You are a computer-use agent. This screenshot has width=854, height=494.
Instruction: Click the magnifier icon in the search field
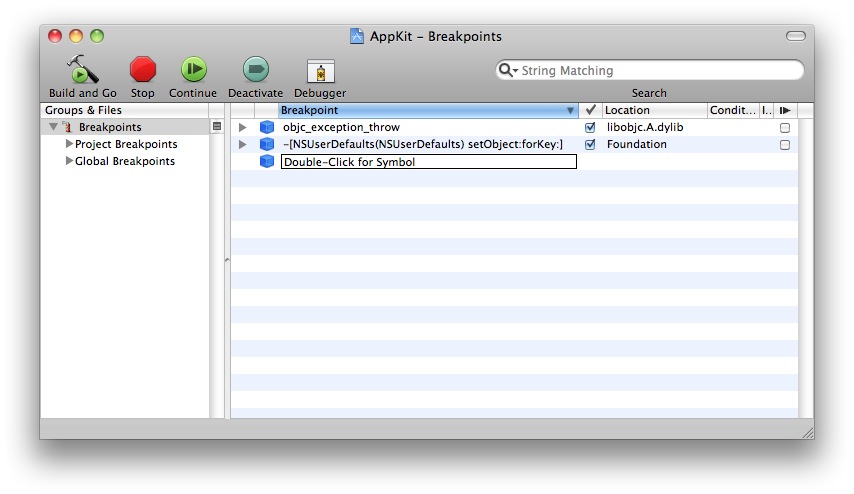(507, 70)
